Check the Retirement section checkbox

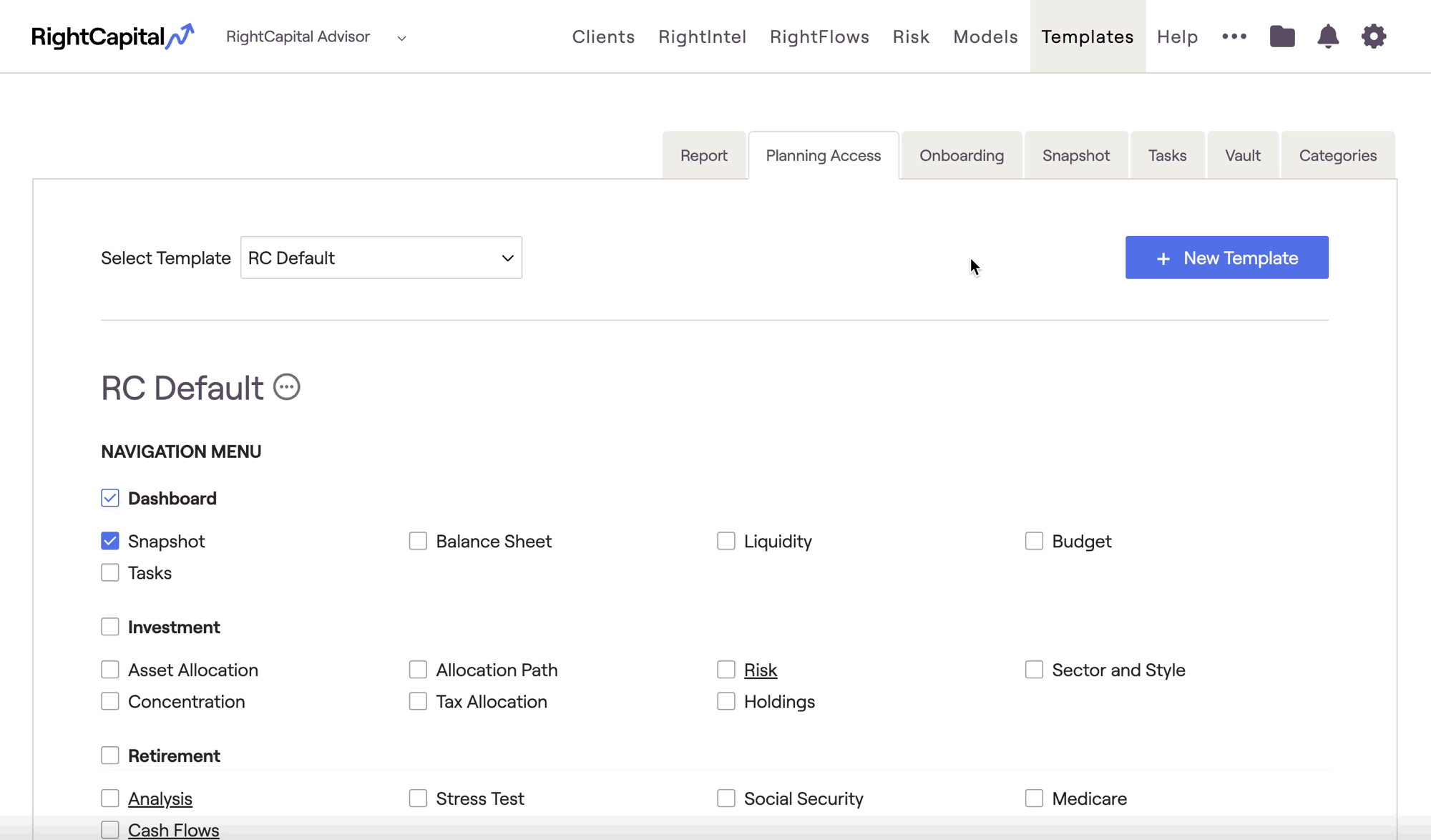[110, 756]
